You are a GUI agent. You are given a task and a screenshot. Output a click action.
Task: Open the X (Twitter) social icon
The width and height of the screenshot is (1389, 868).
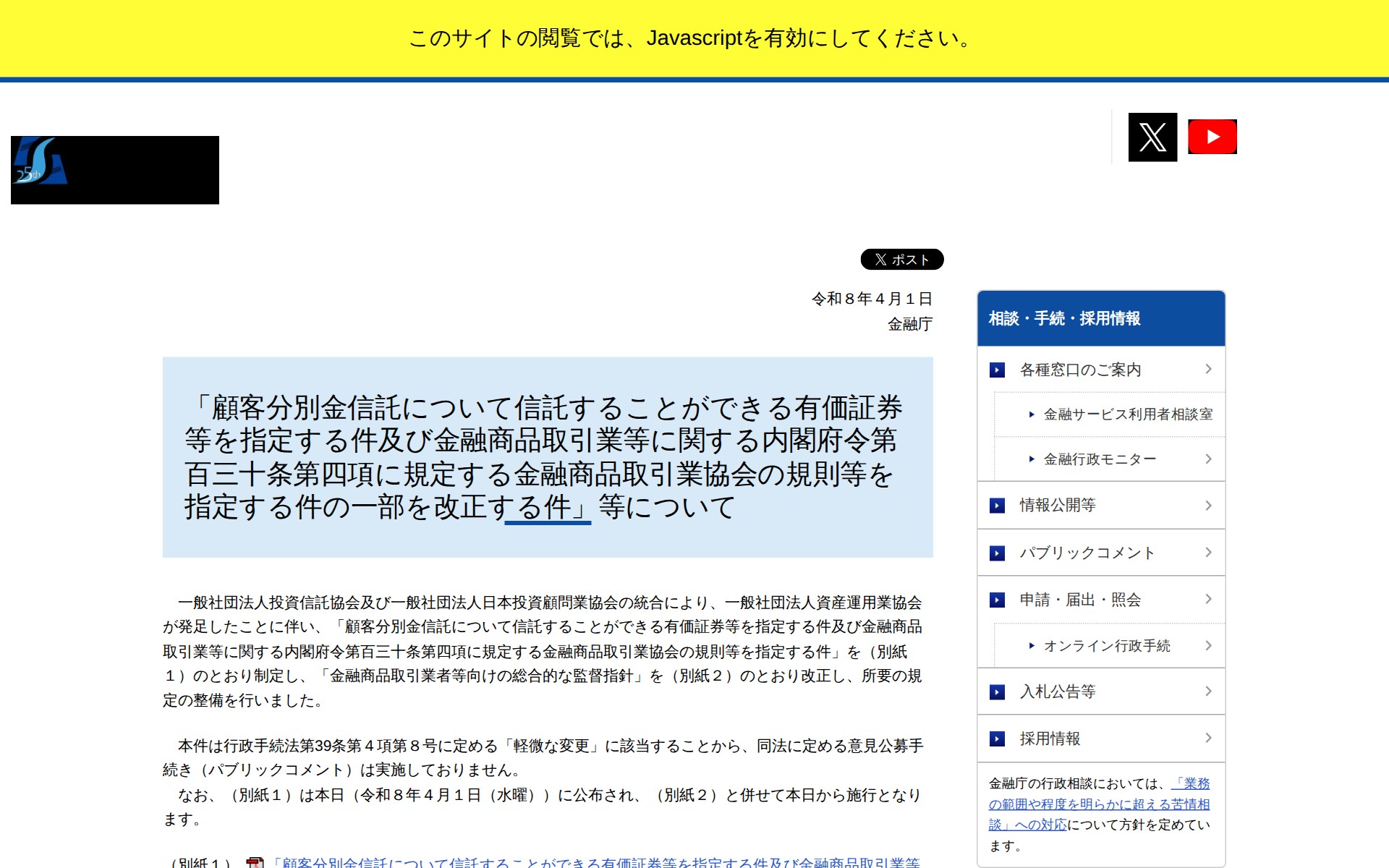click(x=1152, y=137)
